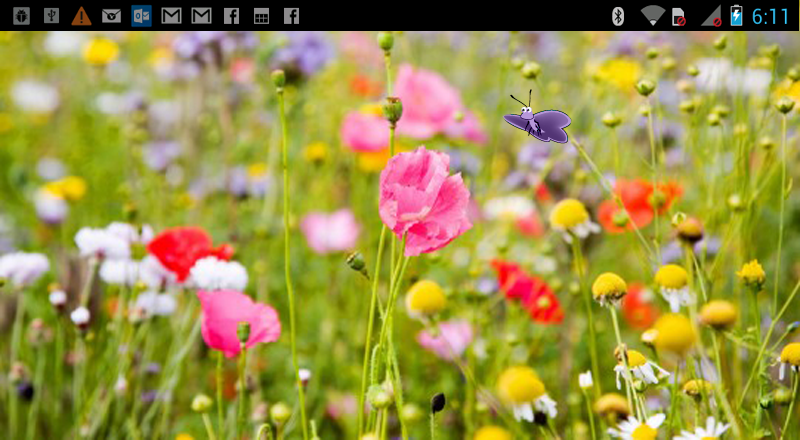
Task: Tap the Android debugging bug notification icon
Action: 21,16
